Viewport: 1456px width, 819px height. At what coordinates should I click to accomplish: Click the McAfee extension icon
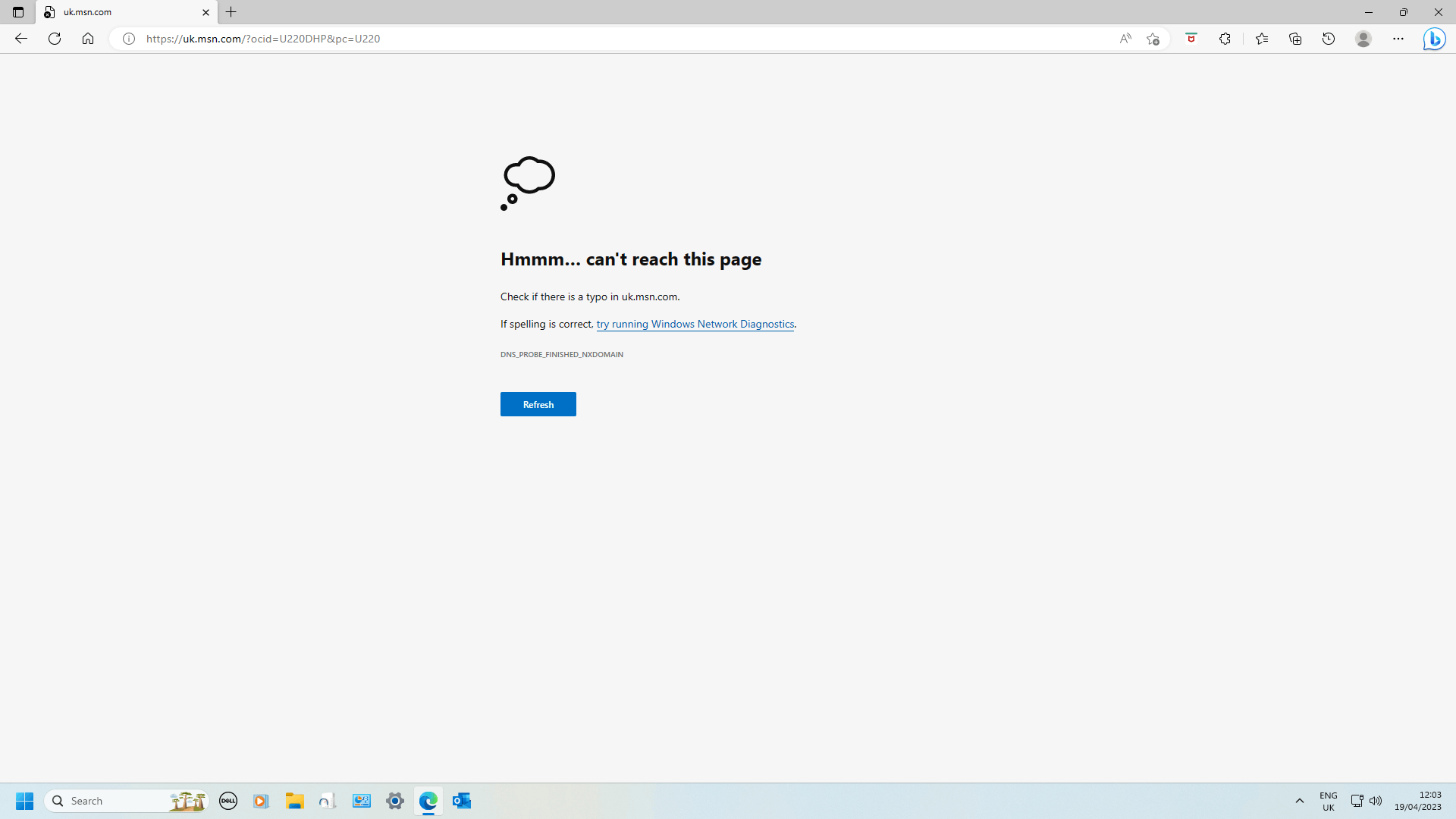[1191, 39]
